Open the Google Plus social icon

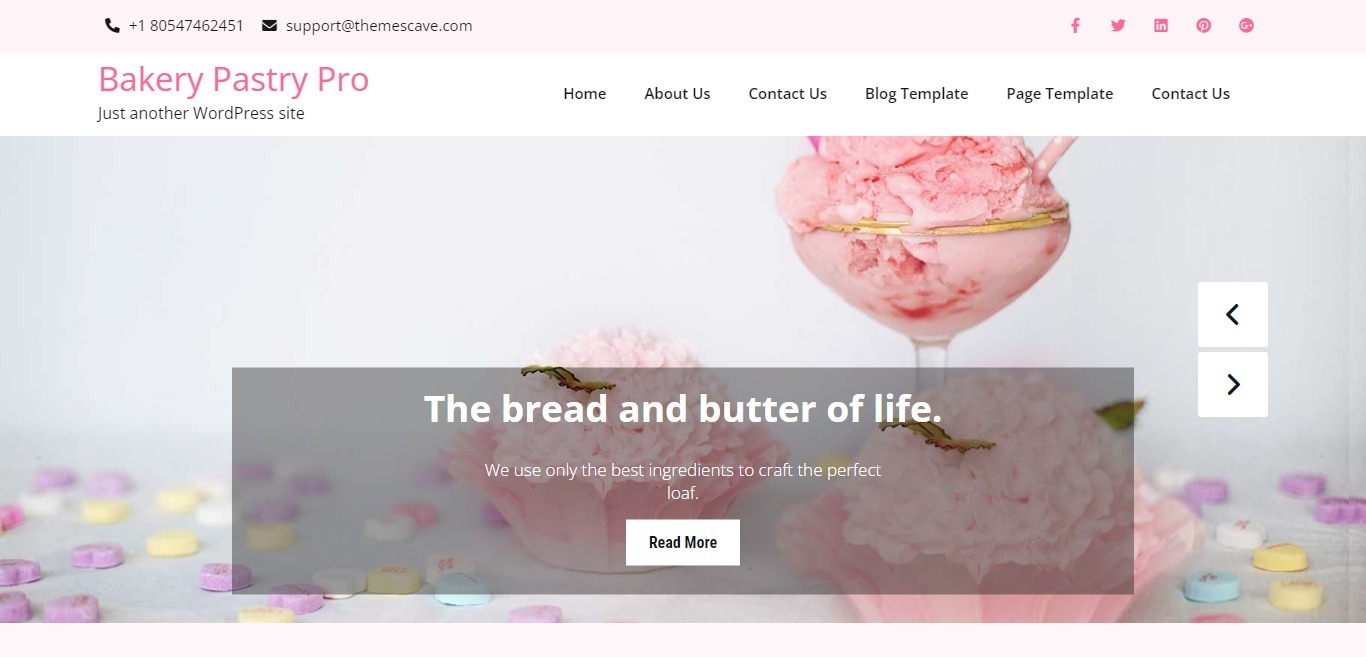coord(1246,26)
